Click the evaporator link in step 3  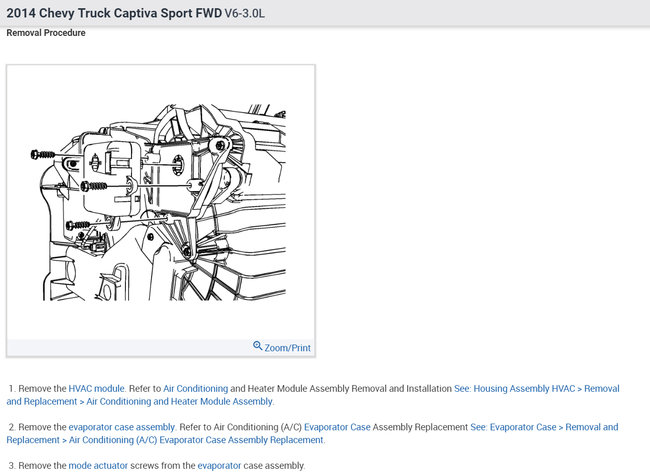click(x=219, y=465)
